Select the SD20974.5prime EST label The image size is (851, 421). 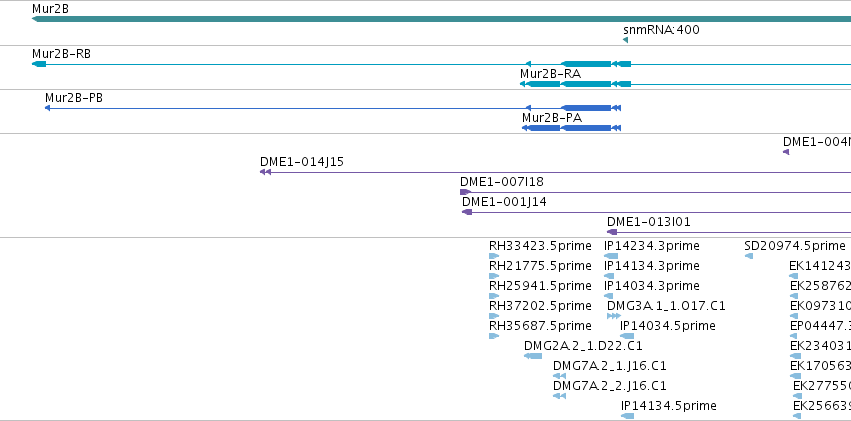795,246
